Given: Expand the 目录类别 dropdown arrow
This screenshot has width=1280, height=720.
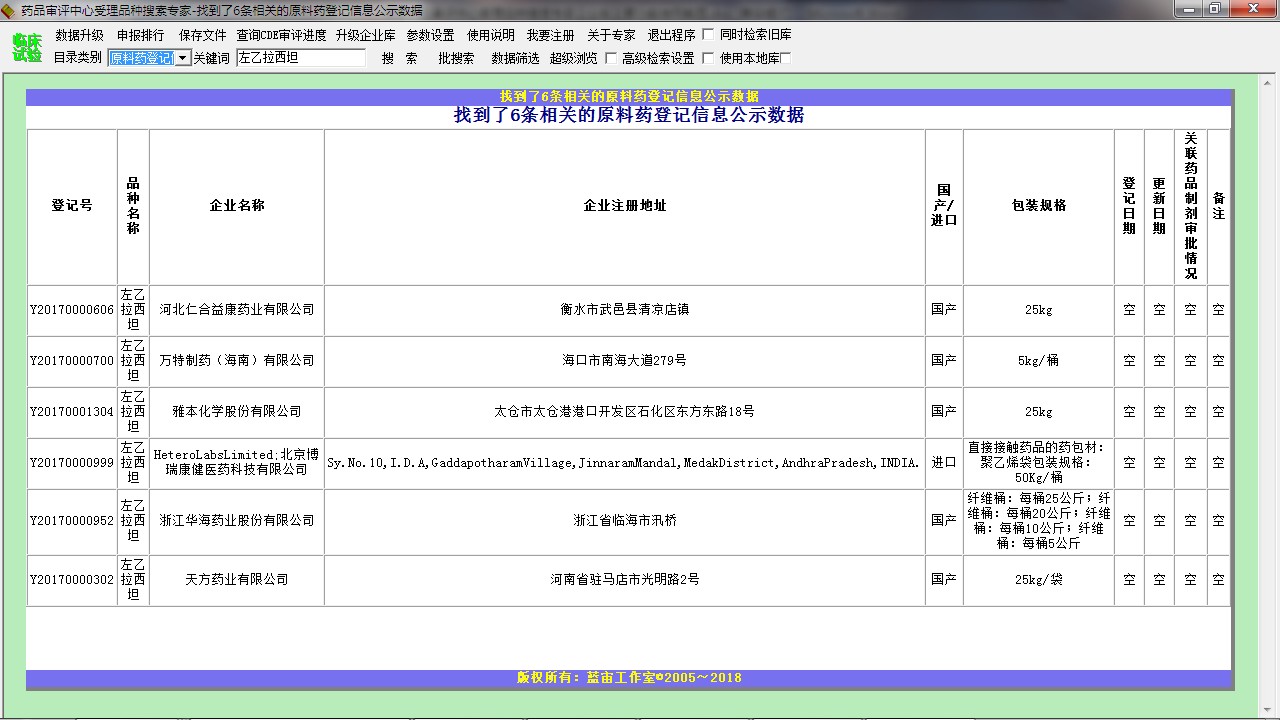Looking at the screenshot, I should coord(182,58).
